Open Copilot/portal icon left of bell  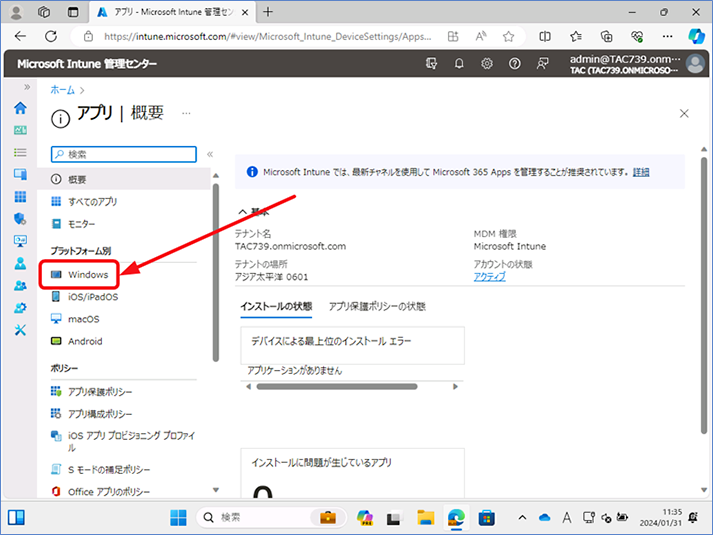point(432,64)
